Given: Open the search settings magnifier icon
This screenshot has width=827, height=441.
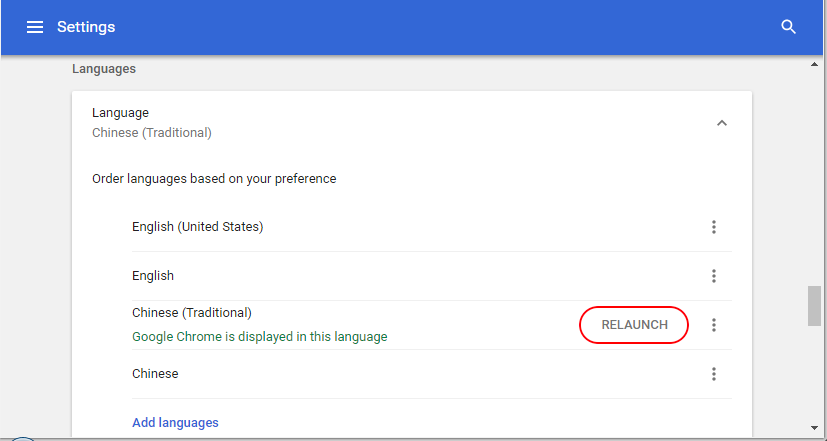Looking at the screenshot, I should [788, 27].
